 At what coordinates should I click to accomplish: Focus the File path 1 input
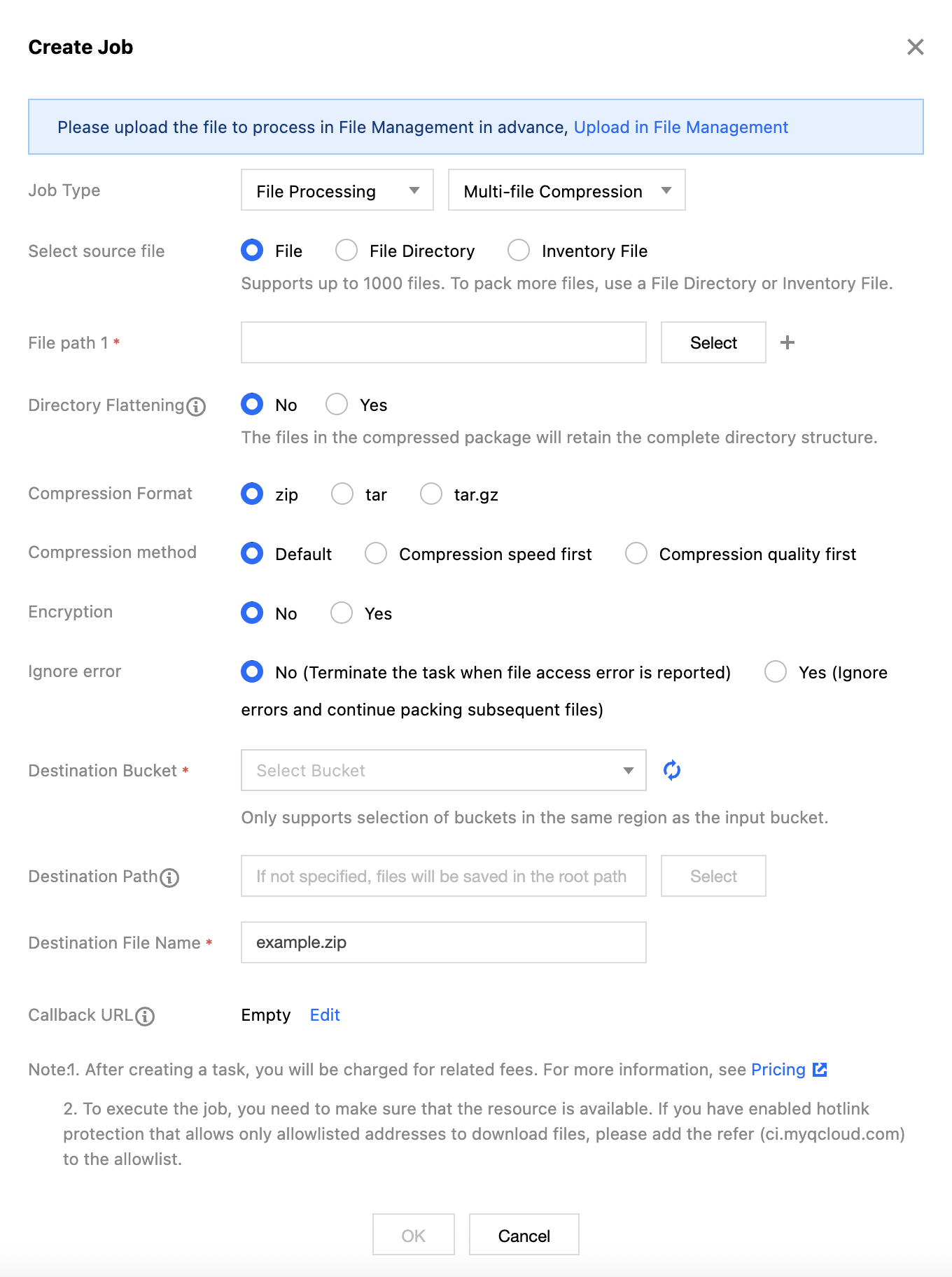[x=443, y=342]
